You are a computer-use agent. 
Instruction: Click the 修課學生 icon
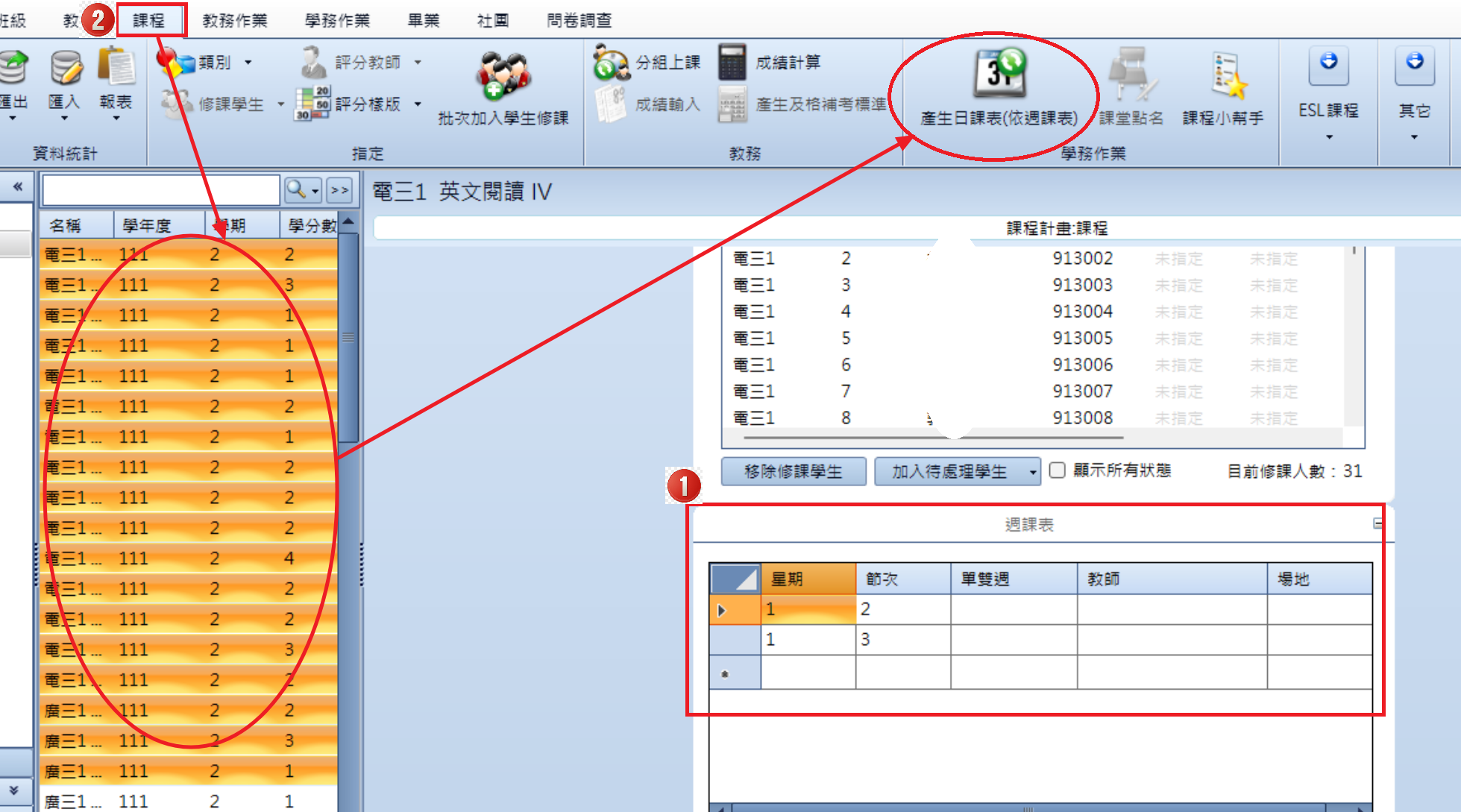tap(176, 104)
